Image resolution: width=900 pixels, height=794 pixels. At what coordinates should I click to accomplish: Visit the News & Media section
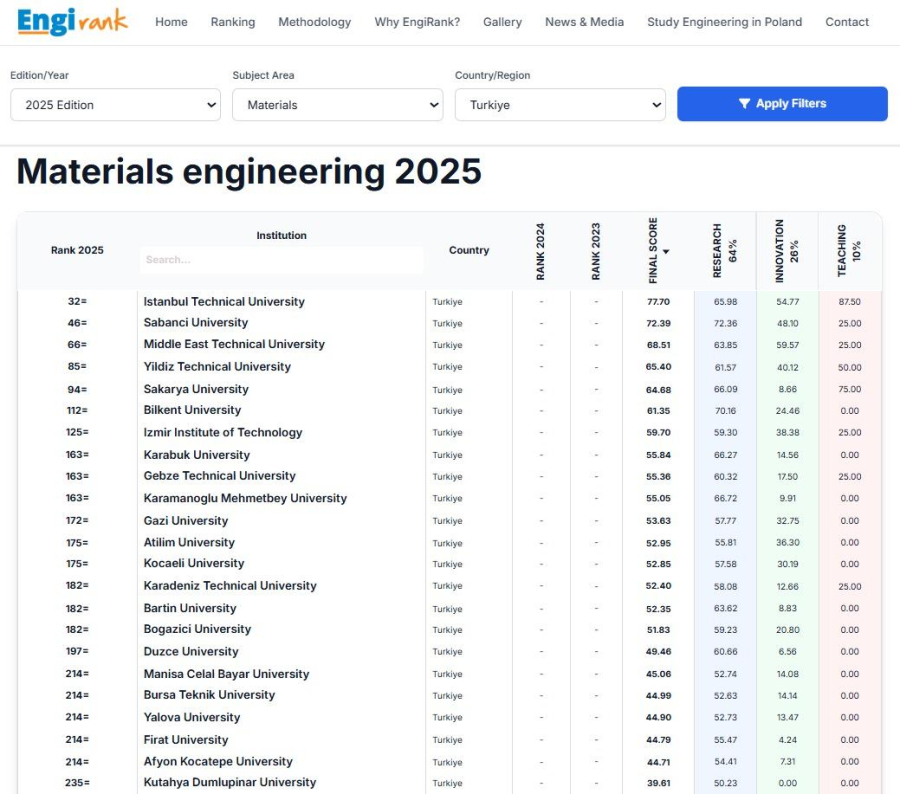coord(584,22)
